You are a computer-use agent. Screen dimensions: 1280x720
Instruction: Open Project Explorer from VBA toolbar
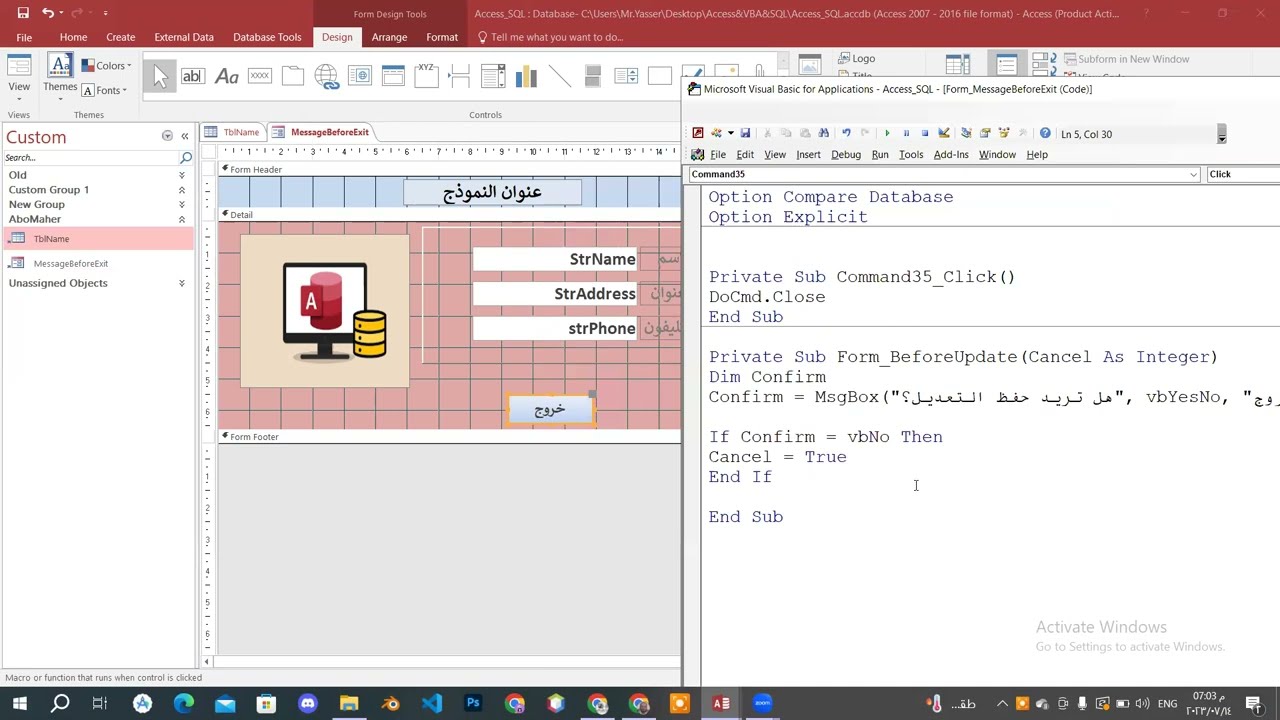pos(966,133)
